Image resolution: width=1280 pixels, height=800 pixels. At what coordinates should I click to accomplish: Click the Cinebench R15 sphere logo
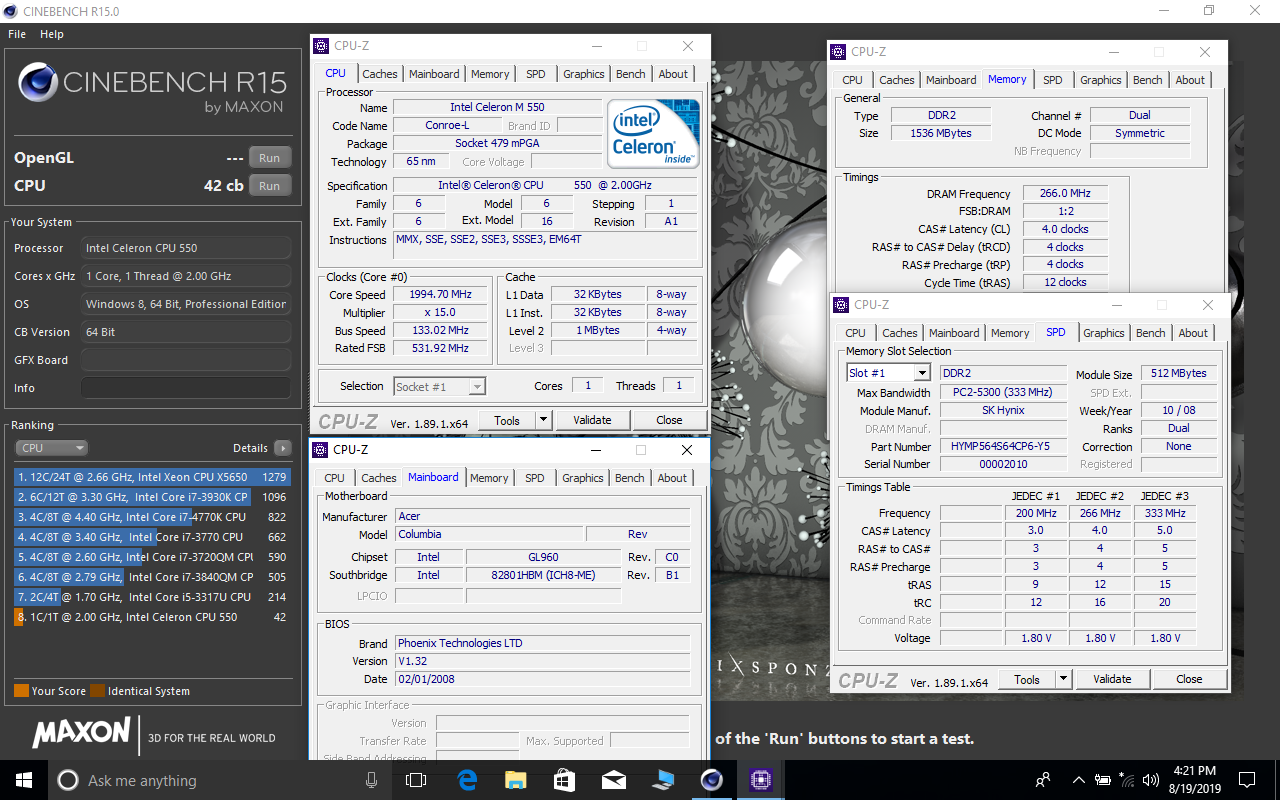(37, 82)
